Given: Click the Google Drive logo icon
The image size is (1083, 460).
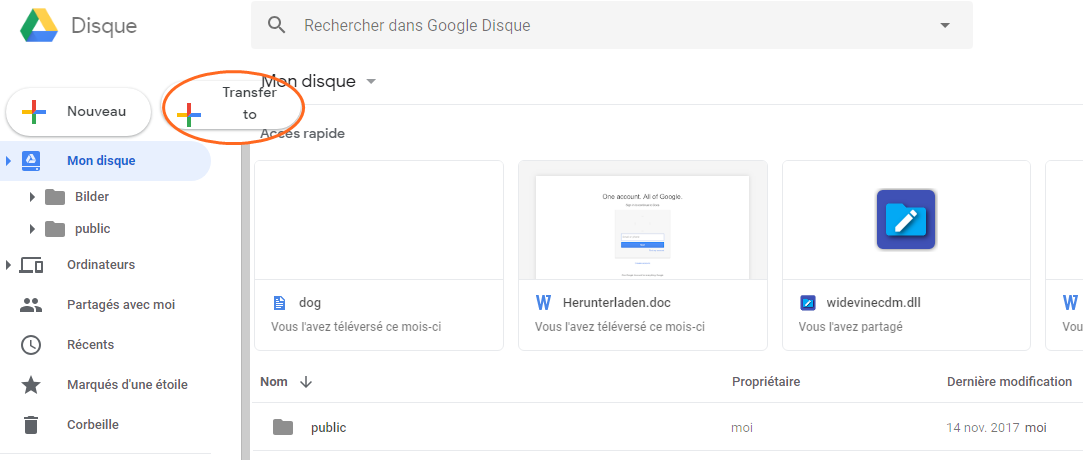Looking at the screenshot, I should point(39,25).
